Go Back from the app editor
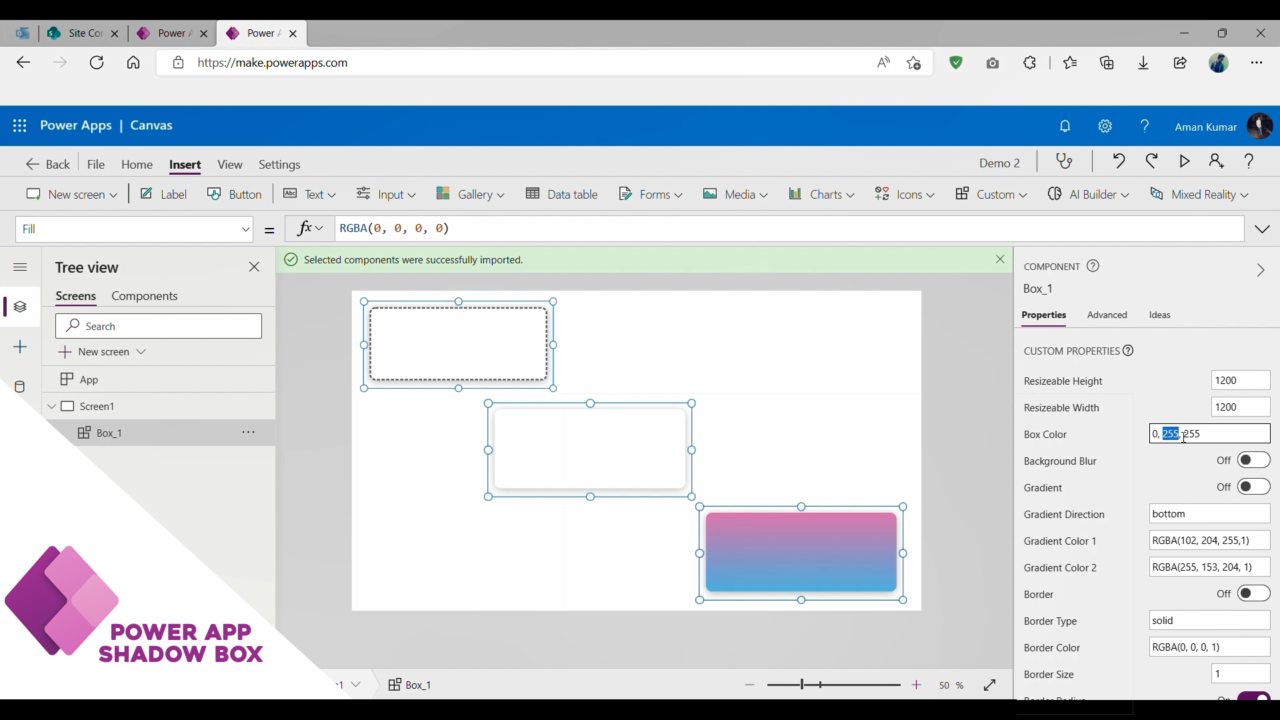Viewport: 1280px width, 720px height. 48,164
